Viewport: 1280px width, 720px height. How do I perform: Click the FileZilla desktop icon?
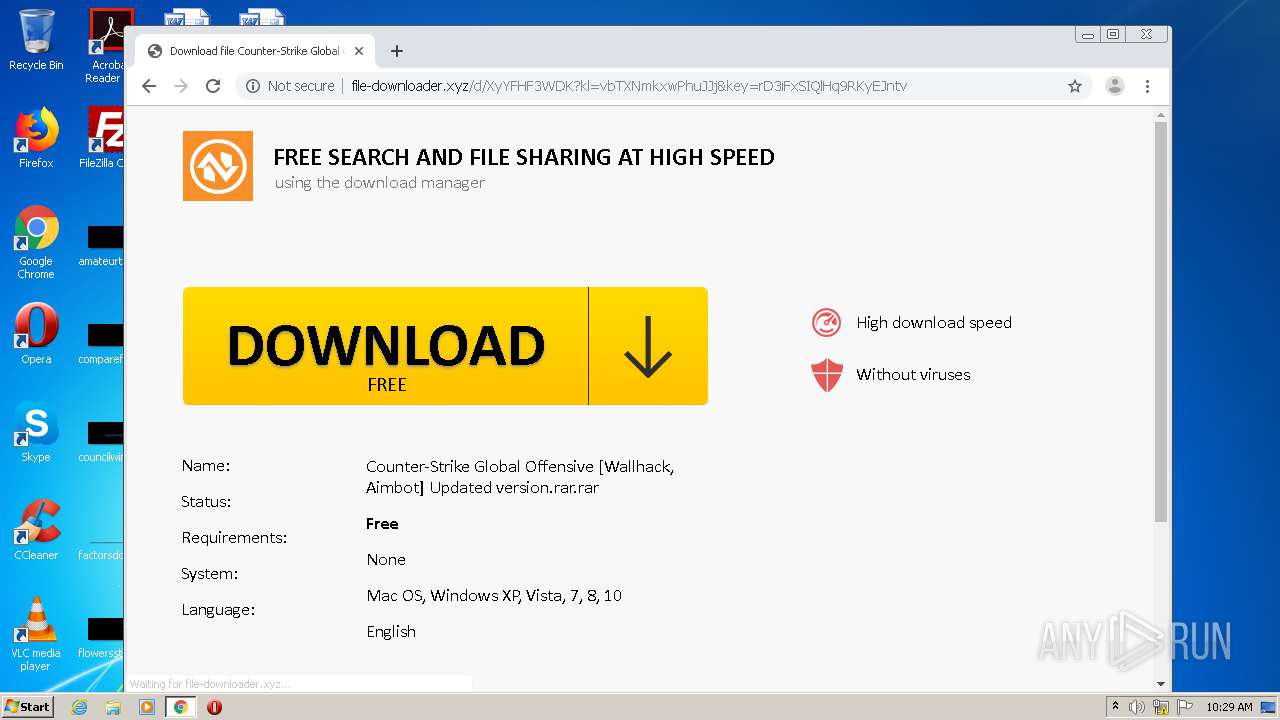tap(102, 138)
